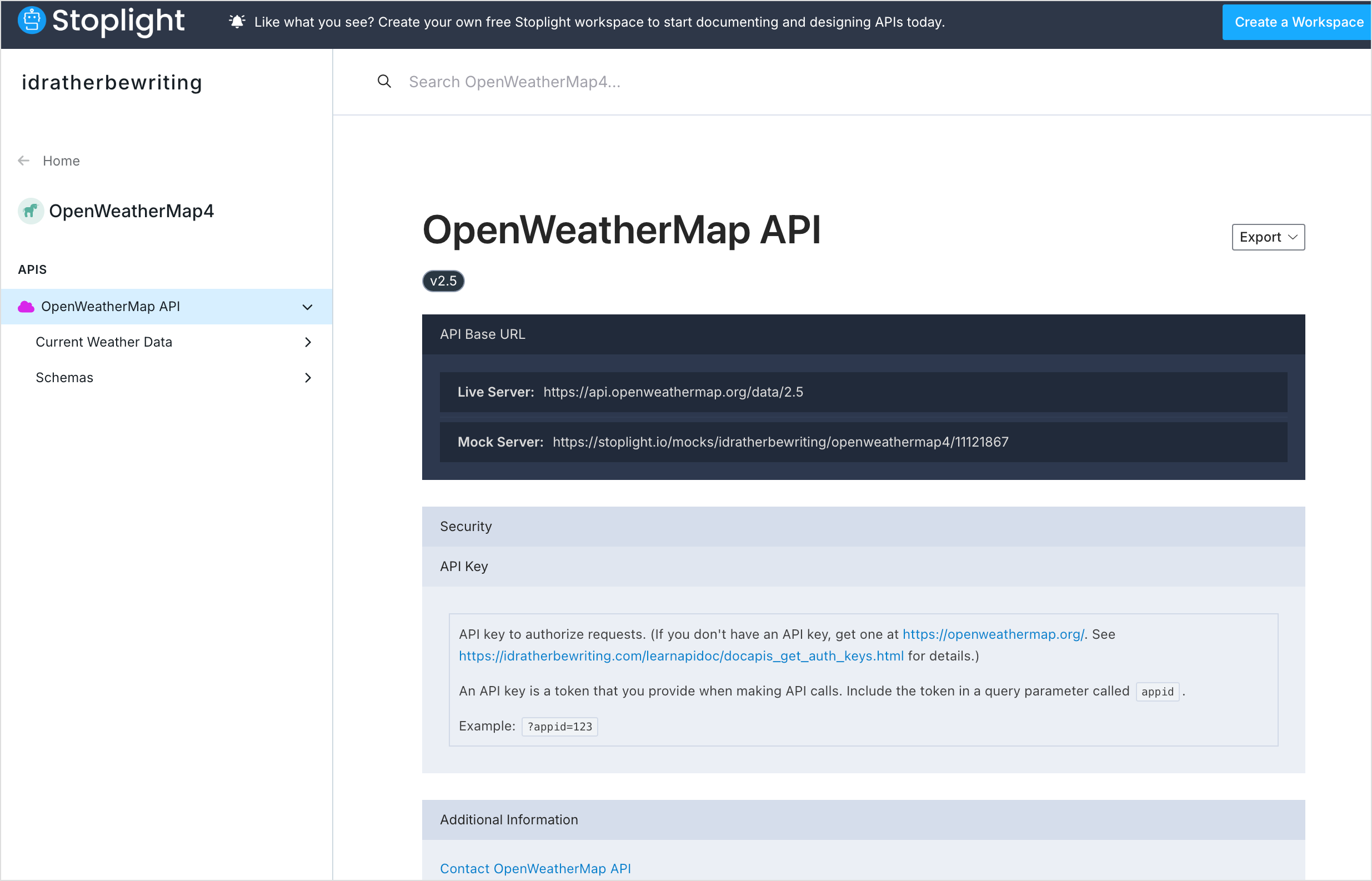This screenshot has width=1372, height=881.
Task: Go to Home in sidebar
Action: point(61,161)
